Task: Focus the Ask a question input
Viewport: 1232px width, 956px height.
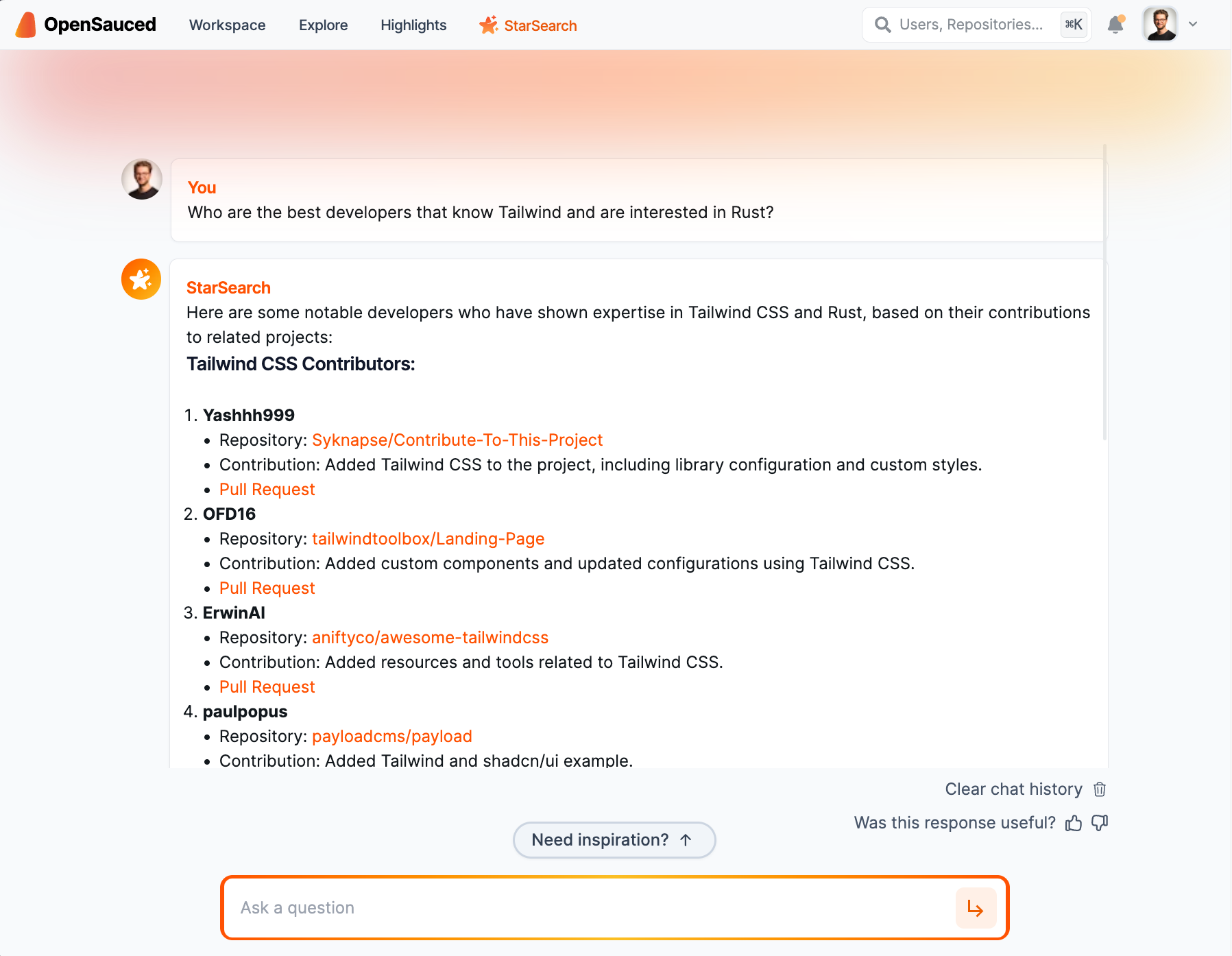Action: [590, 908]
